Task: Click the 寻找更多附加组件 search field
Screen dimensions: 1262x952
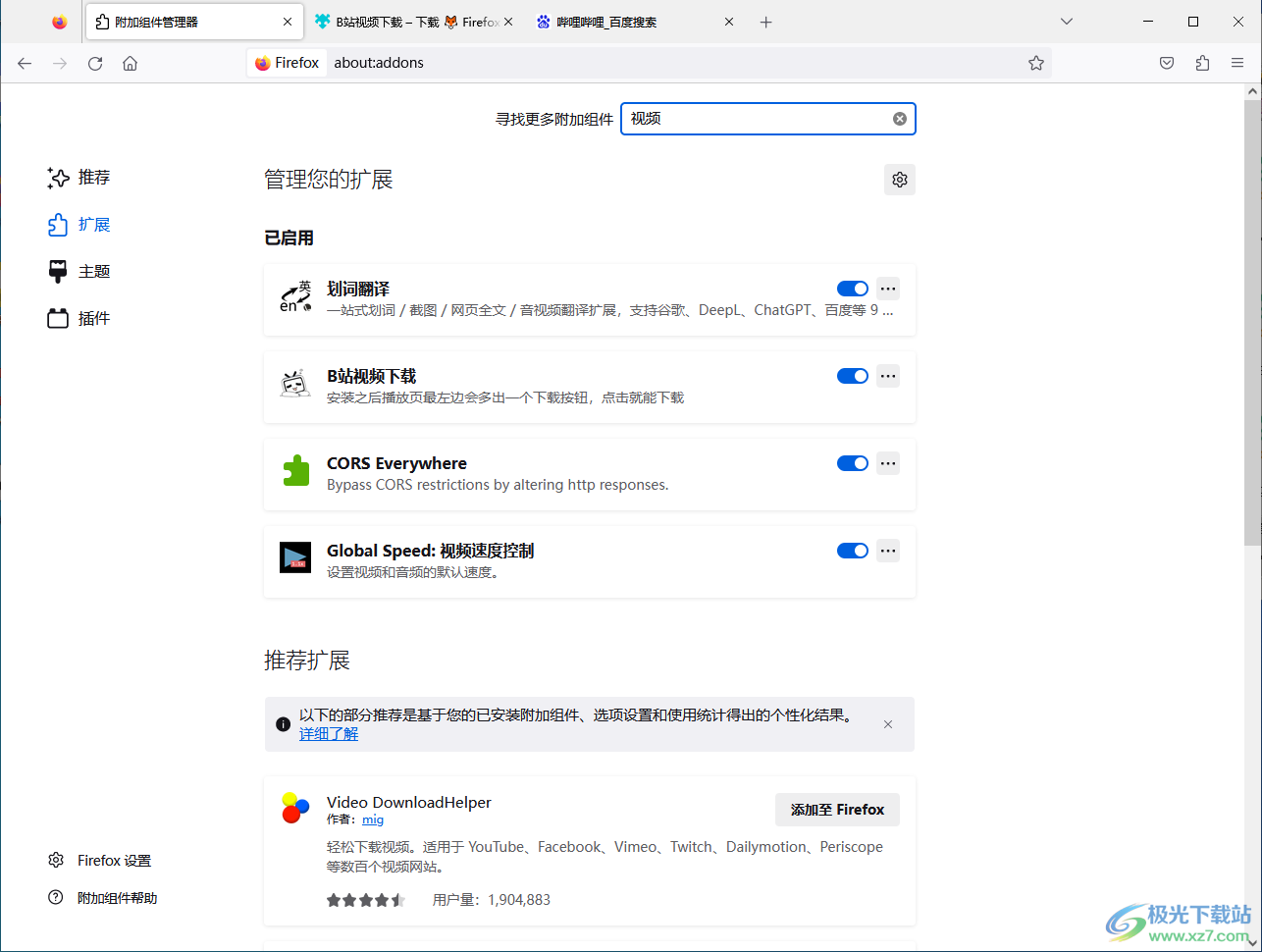Action: tap(768, 119)
